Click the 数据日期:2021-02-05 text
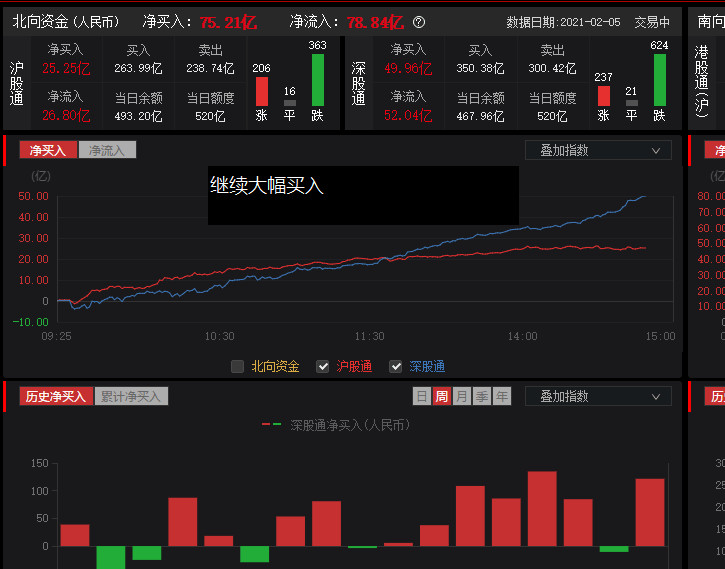 [563, 22]
